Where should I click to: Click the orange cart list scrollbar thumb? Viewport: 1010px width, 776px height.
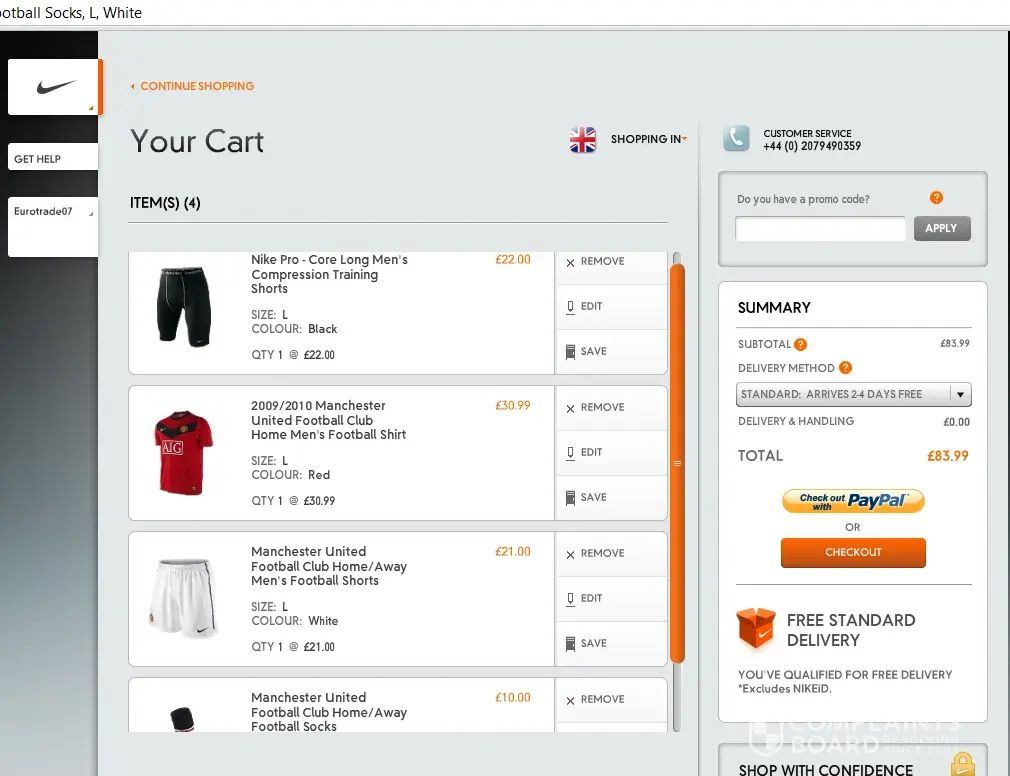pyautogui.click(x=677, y=463)
